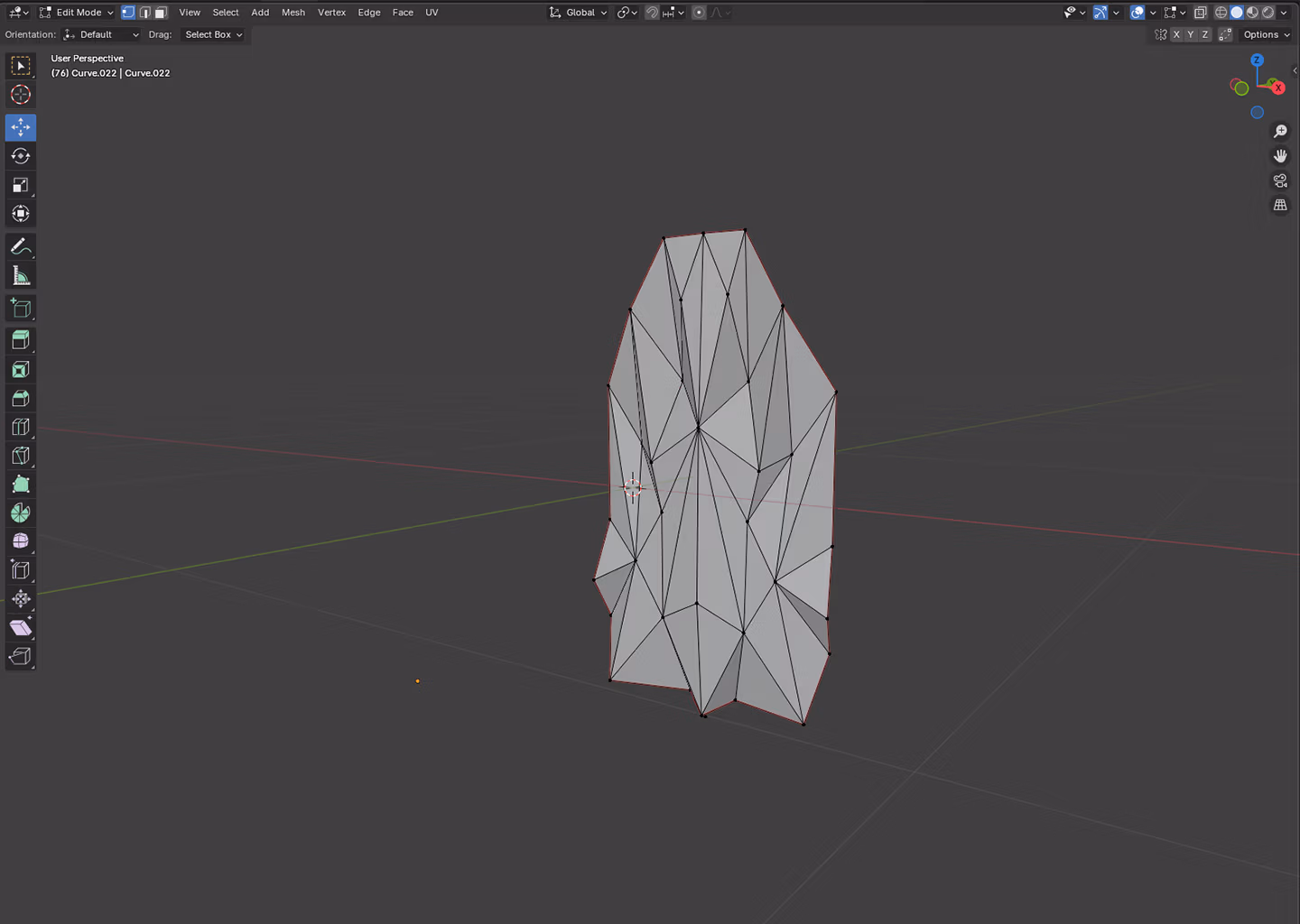The image size is (1300, 924).
Task: Select the Edge Slide tool
Action: coord(21,570)
